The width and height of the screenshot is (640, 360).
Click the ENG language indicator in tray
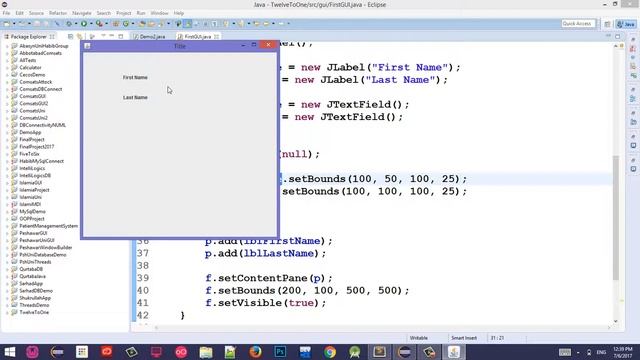tap(601, 352)
